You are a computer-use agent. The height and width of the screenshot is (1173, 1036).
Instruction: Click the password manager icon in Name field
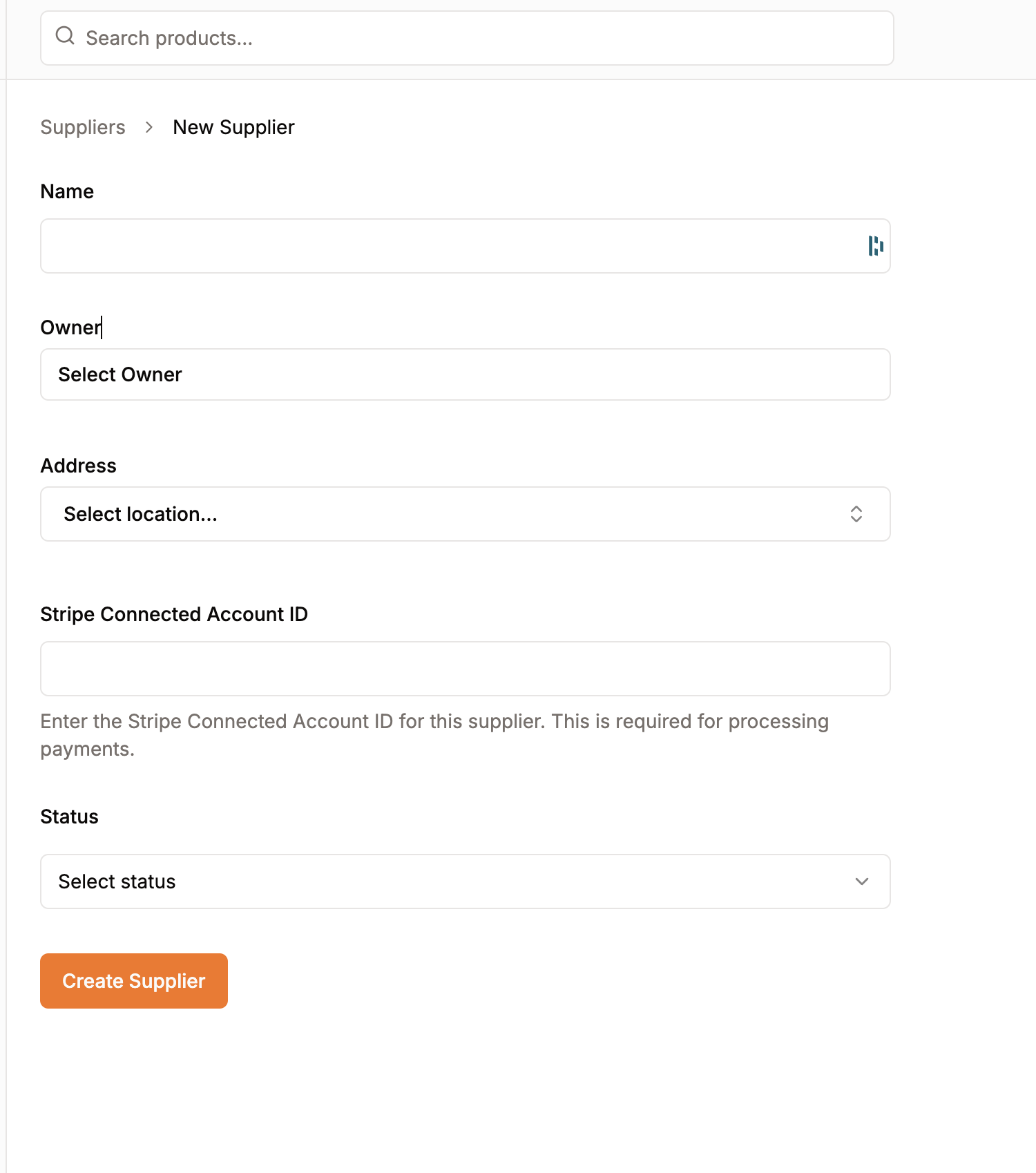(x=876, y=247)
